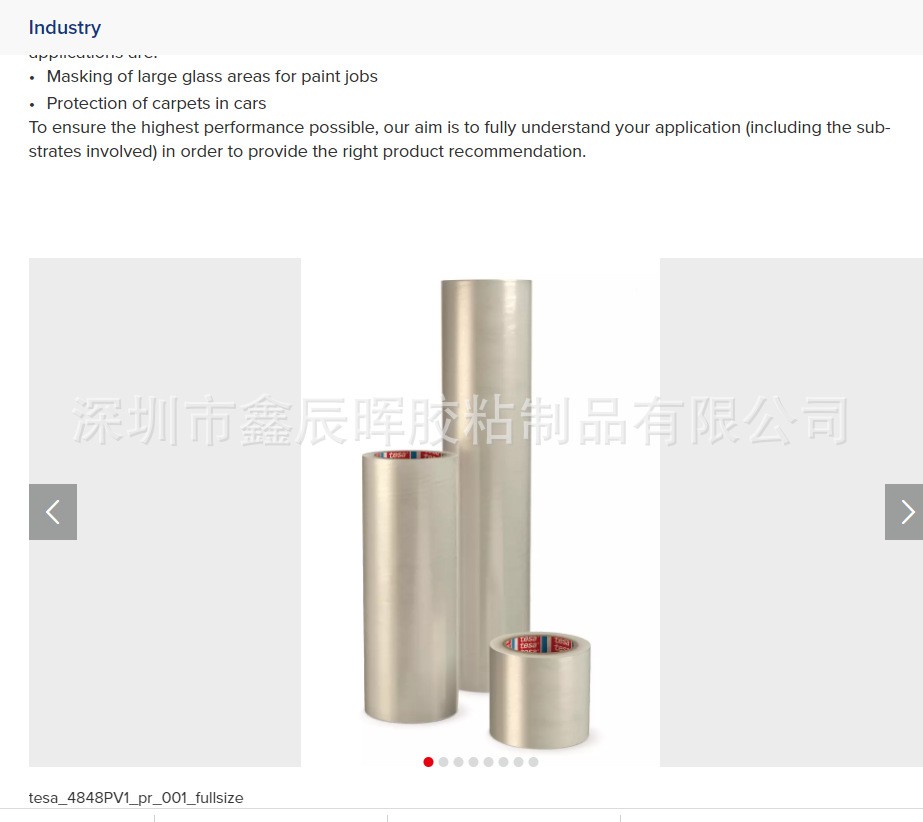923x822 pixels.
Task: Show the previous image with the left arrow
Action: (x=53, y=512)
